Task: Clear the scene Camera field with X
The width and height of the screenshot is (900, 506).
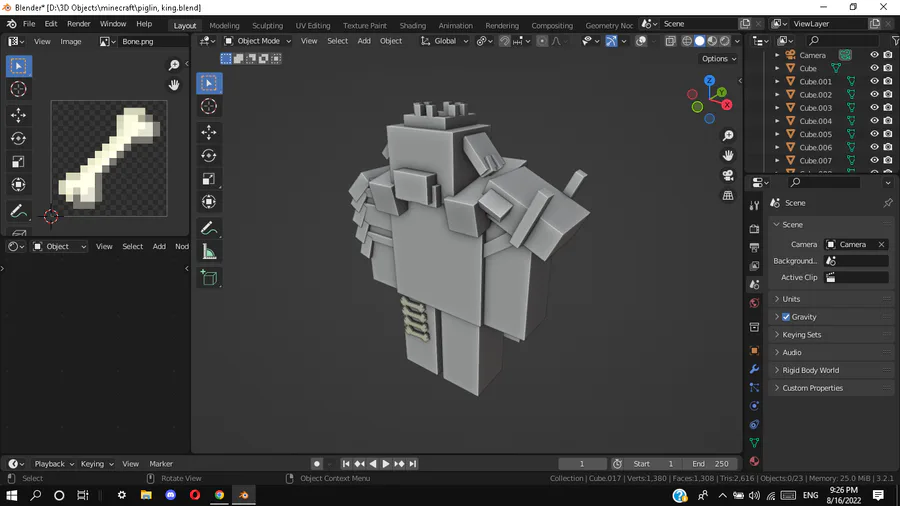Action: 881,244
